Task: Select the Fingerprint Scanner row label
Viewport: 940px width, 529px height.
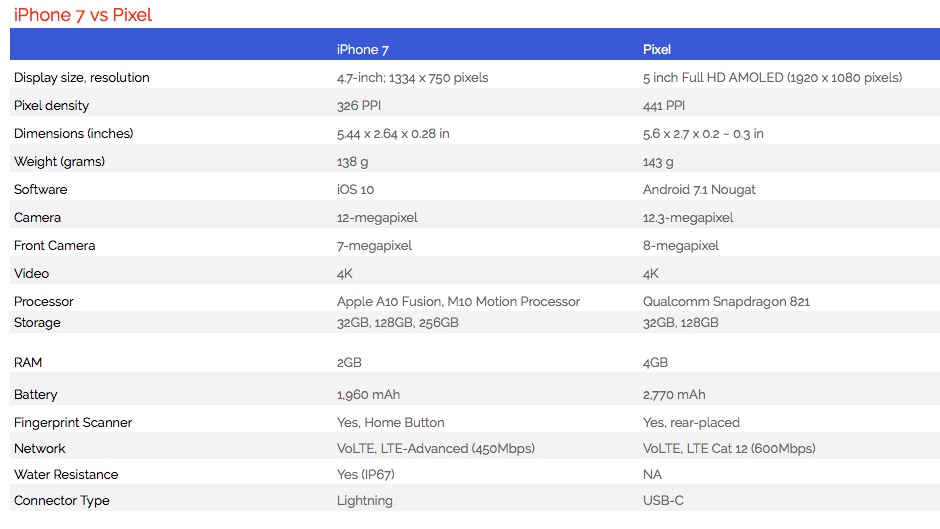Action: click(x=73, y=422)
